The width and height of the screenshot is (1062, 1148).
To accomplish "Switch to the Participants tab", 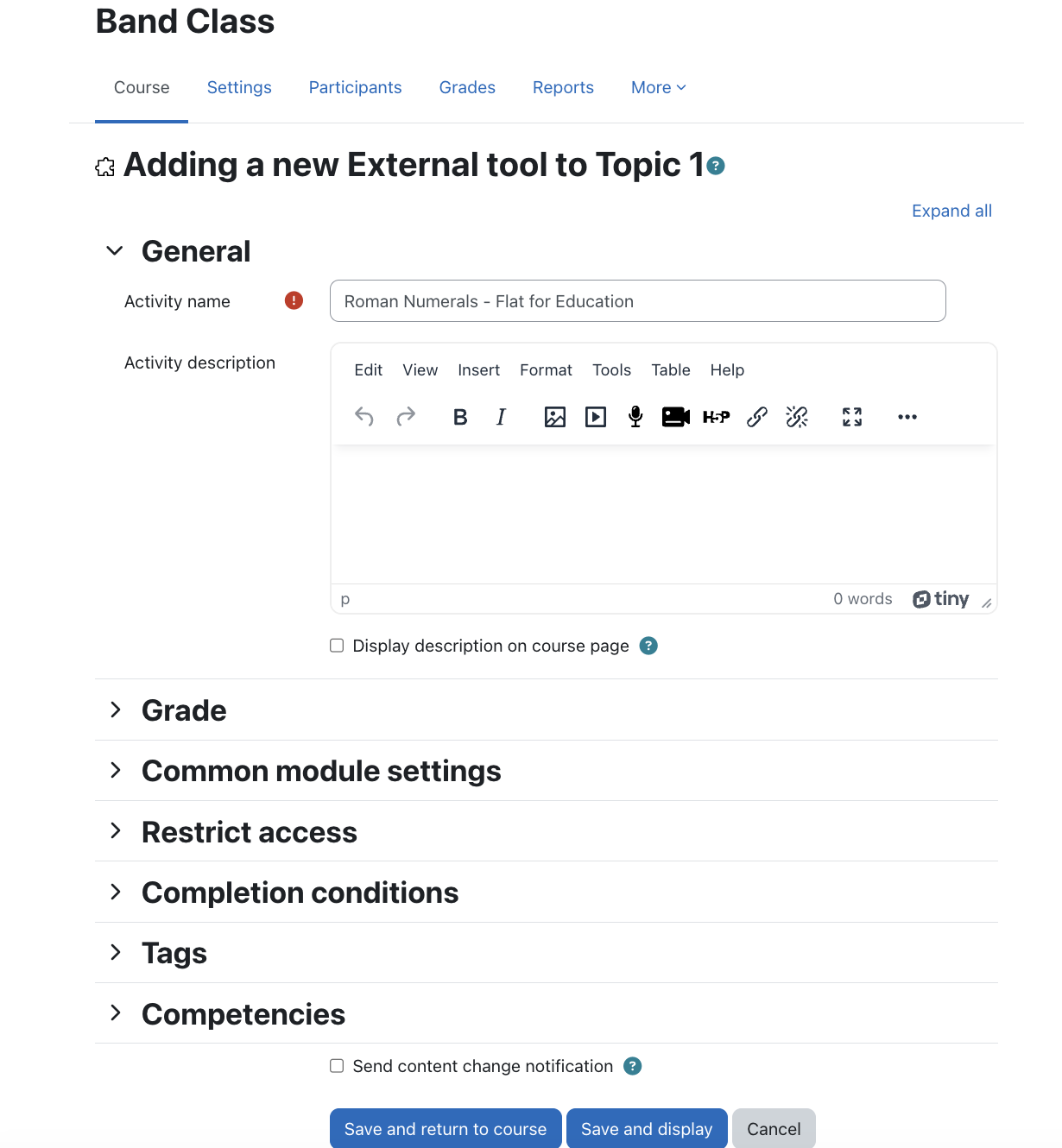I will [355, 87].
